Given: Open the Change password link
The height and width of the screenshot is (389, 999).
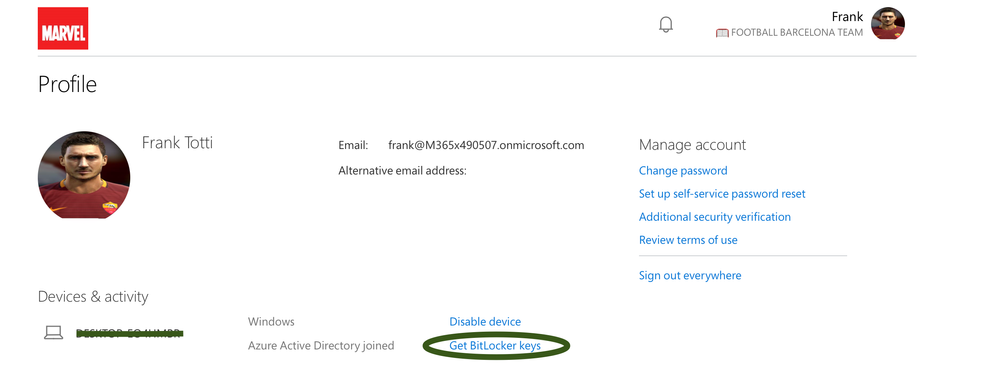Looking at the screenshot, I should click(x=683, y=171).
